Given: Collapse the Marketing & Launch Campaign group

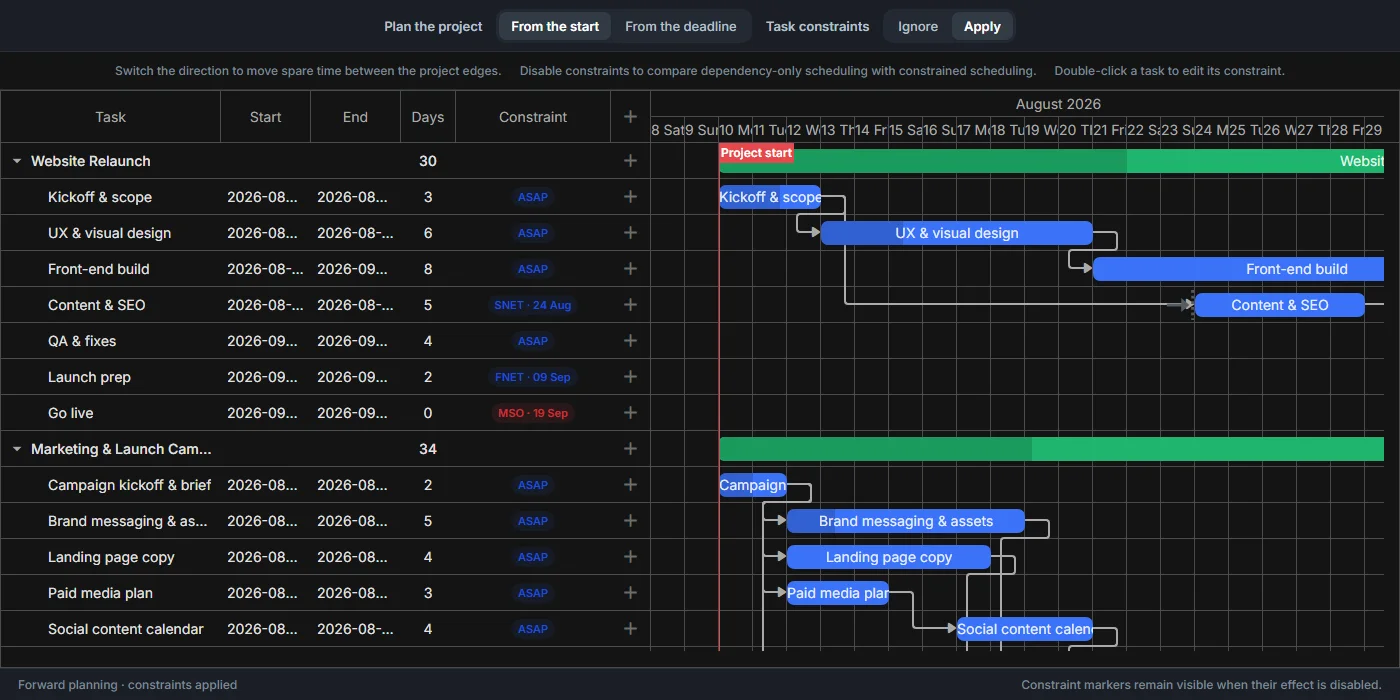Looking at the screenshot, I should coord(17,449).
